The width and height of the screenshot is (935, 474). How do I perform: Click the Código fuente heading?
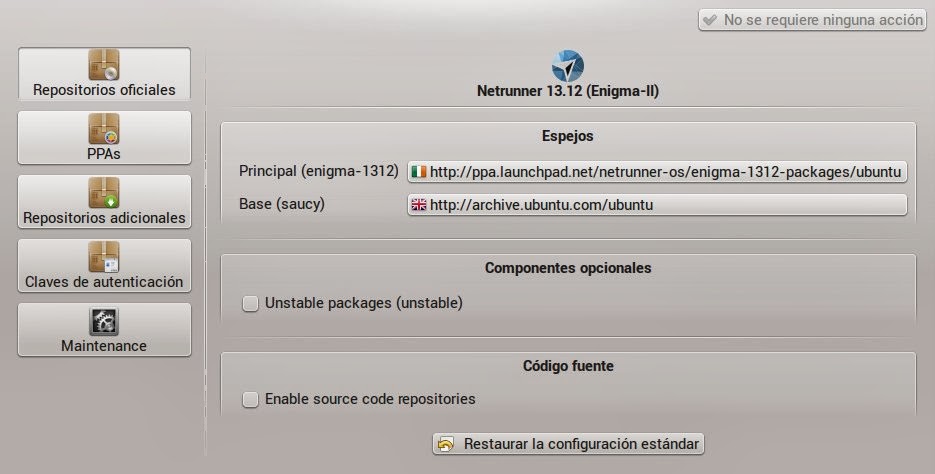point(568,365)
